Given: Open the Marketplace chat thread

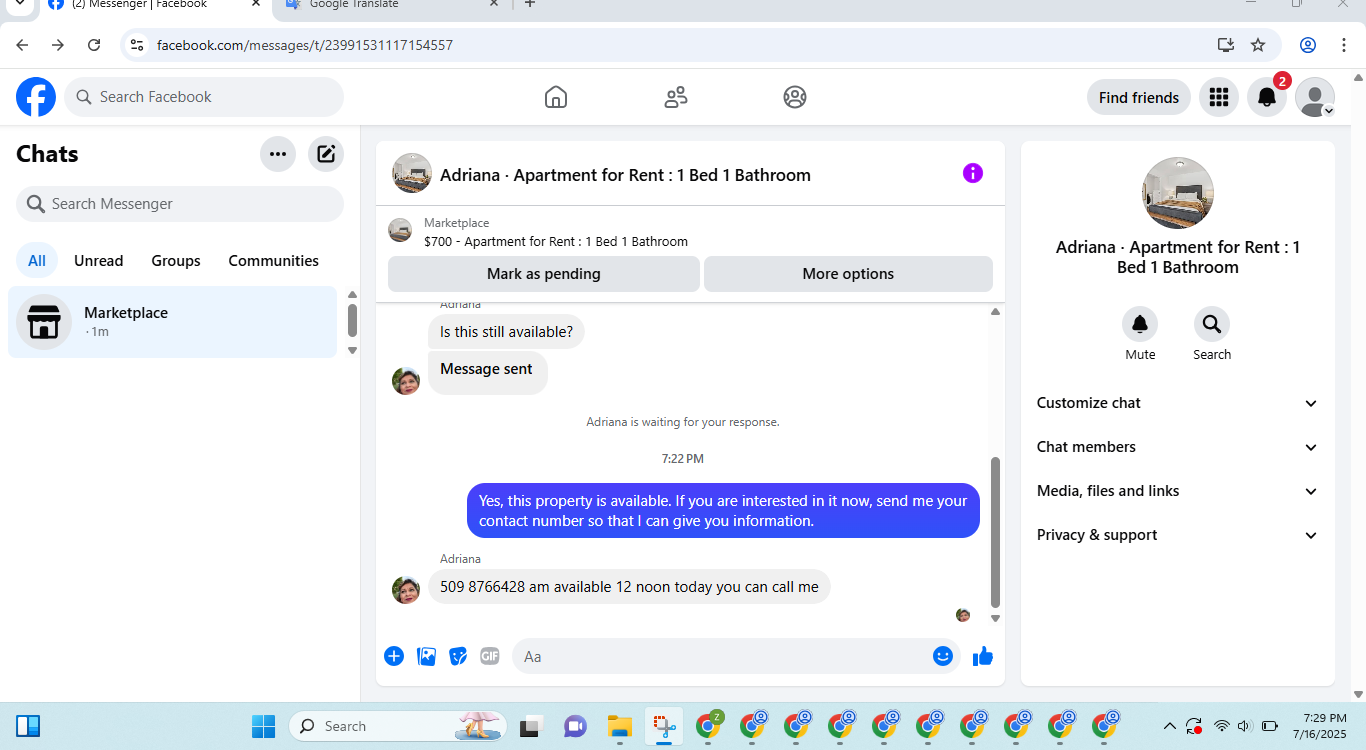Looking at the screenshot, I should click(173, 322).
